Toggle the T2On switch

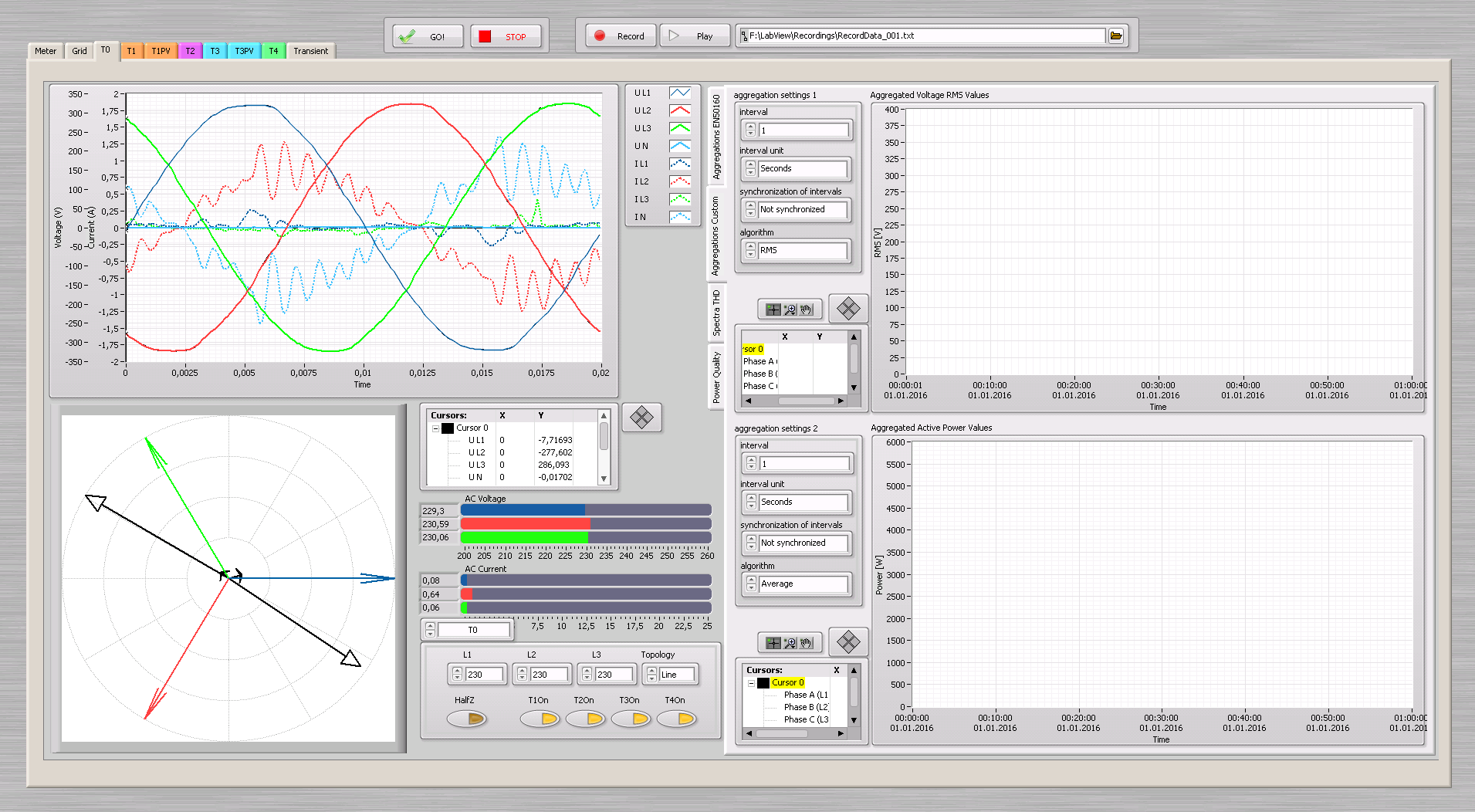(585, 719)
